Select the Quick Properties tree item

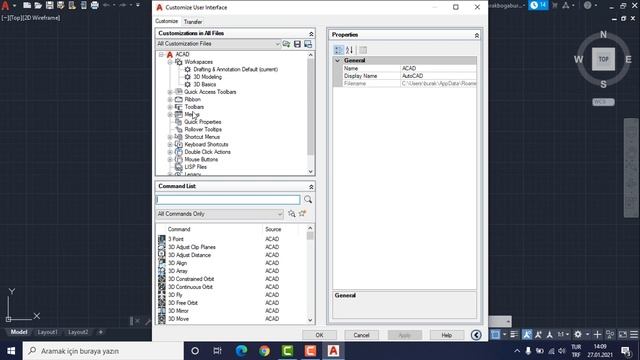202,122
